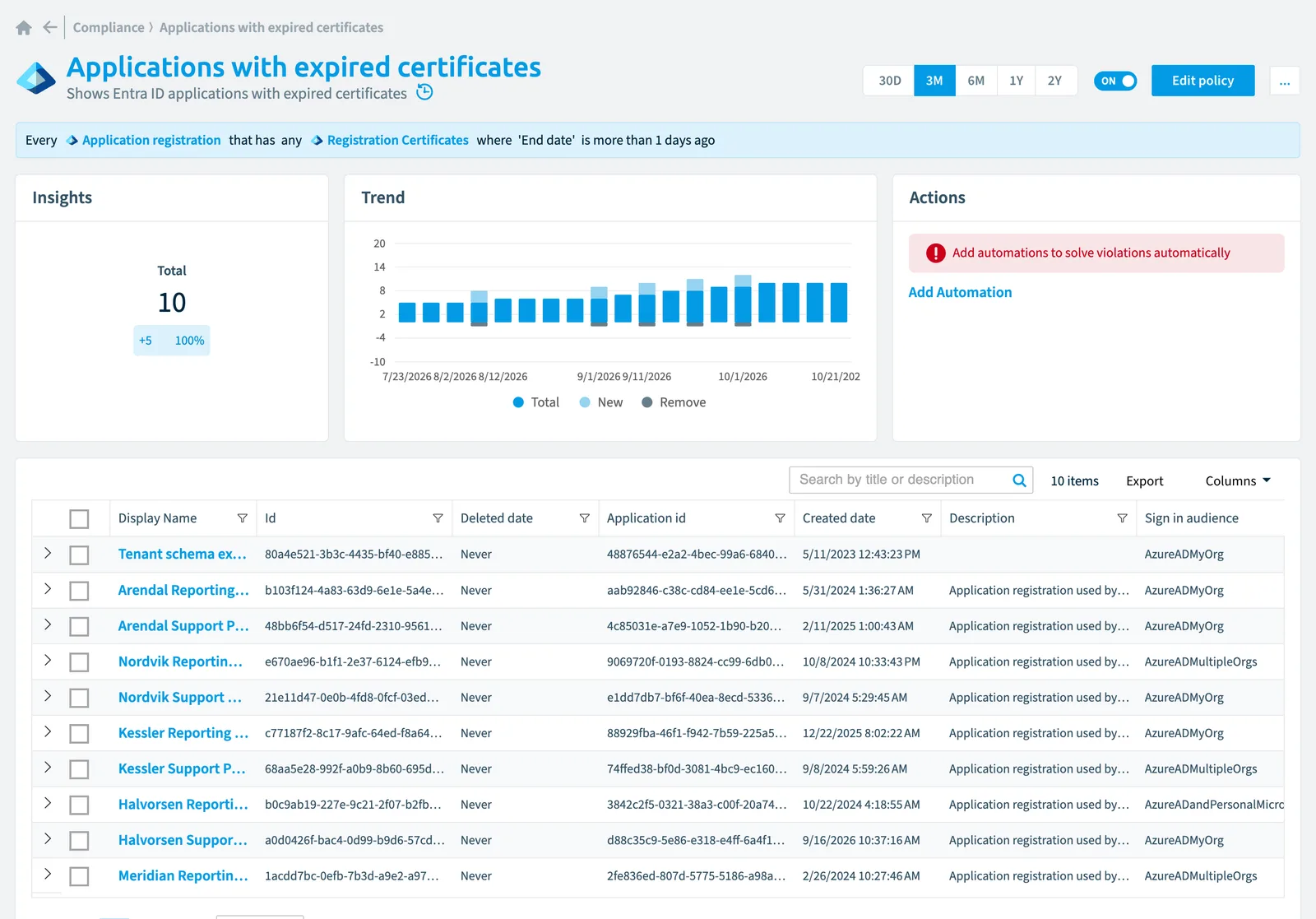Tick the Meridian Reporting row checkbox
Screen dimensions: 1316x919
pyautogui.click(x=79, y=876)
